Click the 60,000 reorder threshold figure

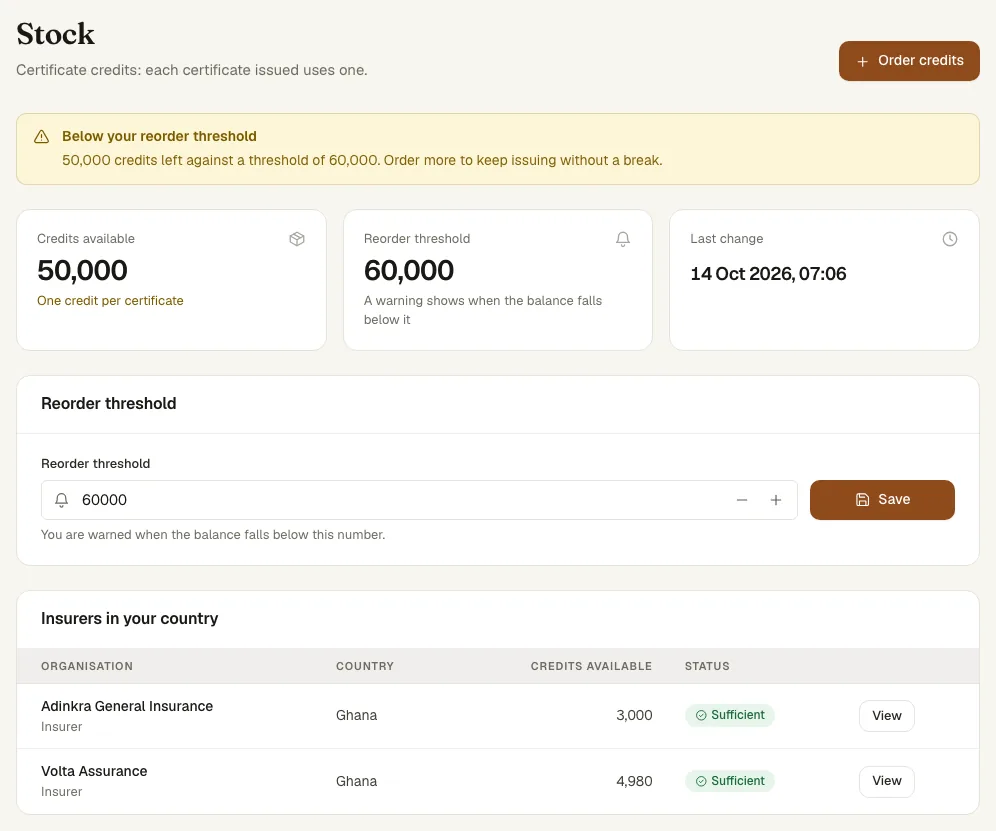pos(409,271)
